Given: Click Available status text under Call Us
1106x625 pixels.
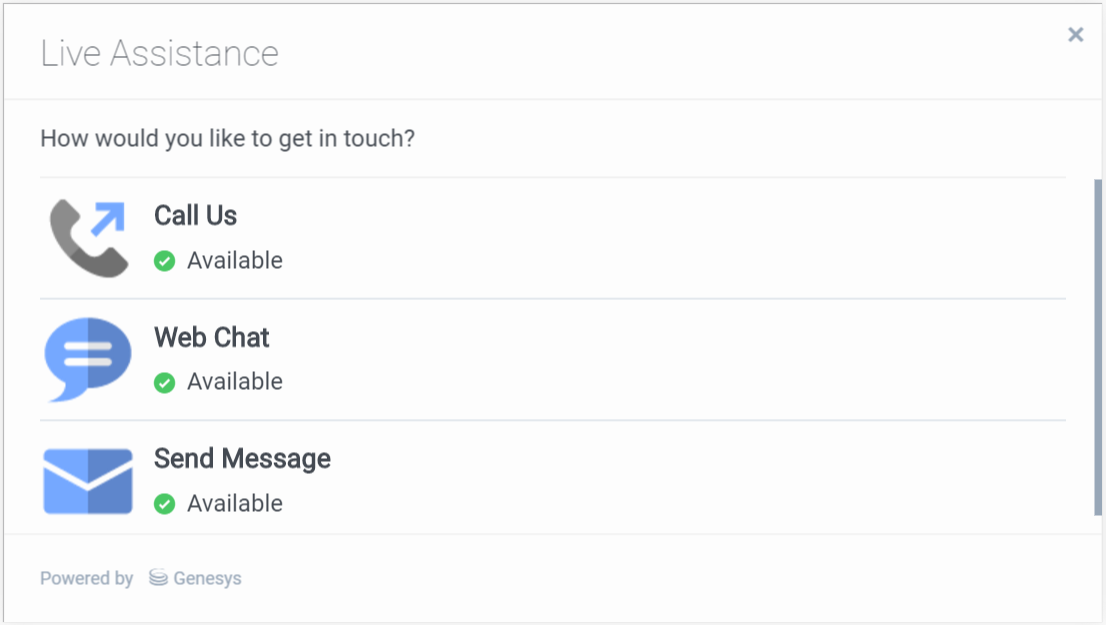Looking at the screenshot, I should tap(235, 261).
